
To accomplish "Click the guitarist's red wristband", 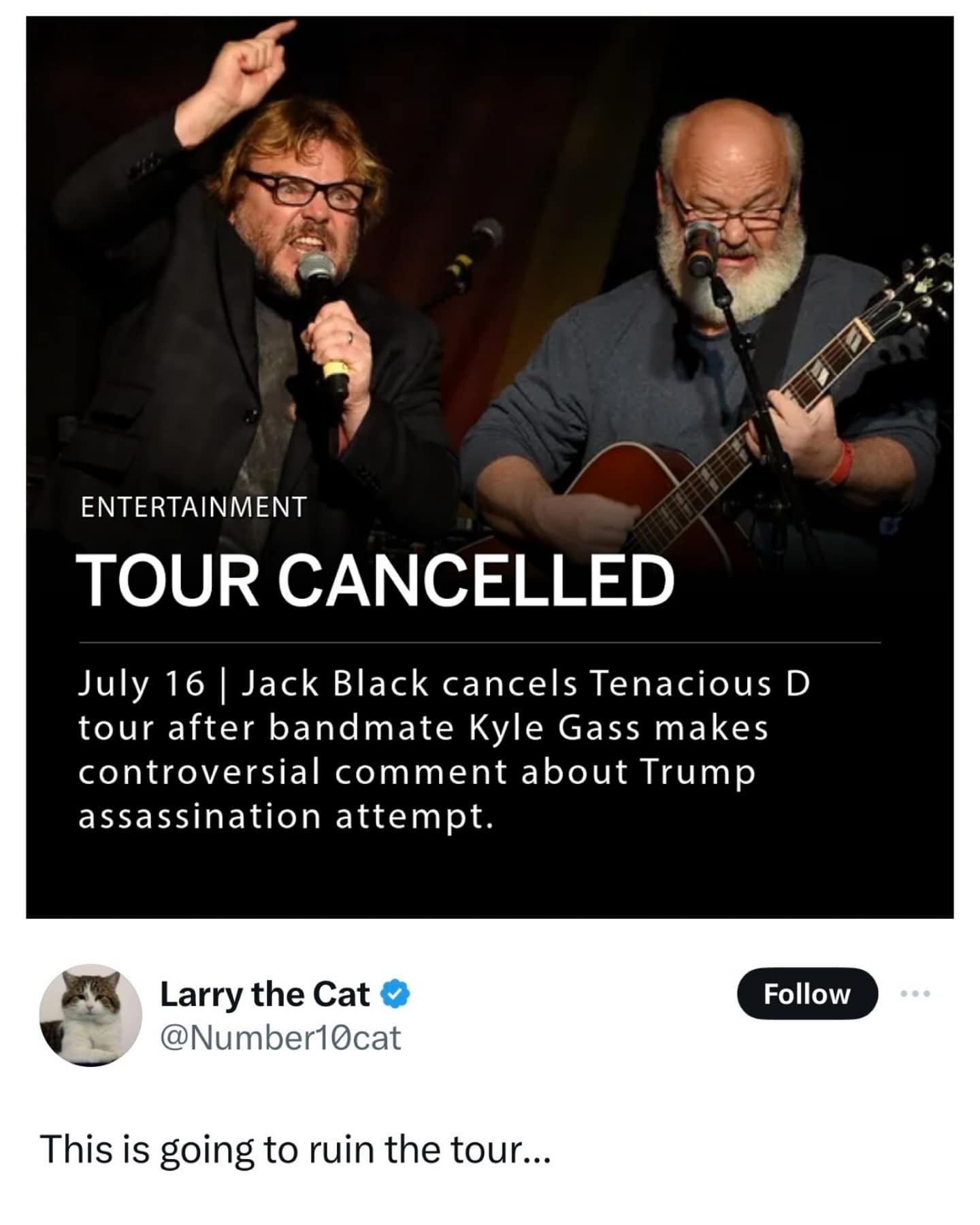I will 843,463.
